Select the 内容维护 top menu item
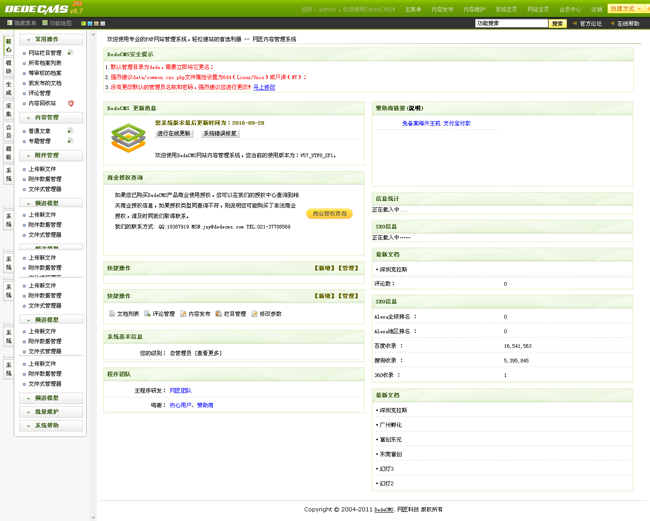Image resolution: width=650 pixels, height=521 pixels. 474,9
